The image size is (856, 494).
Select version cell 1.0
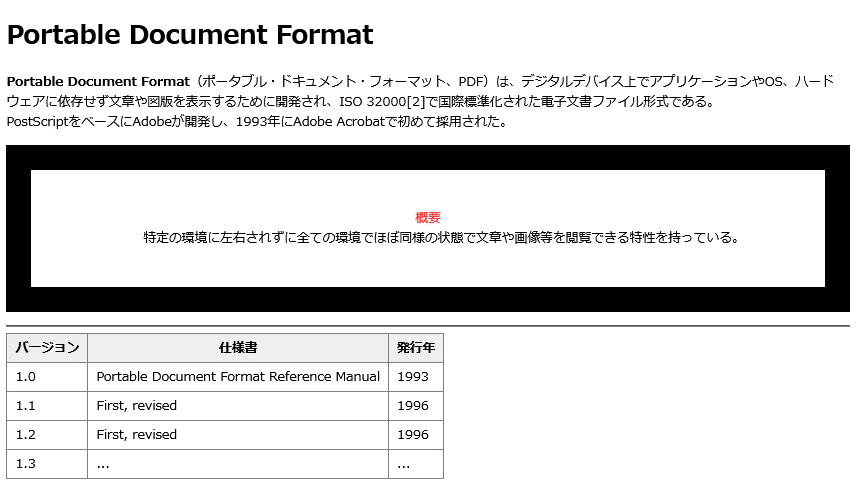(x=47, y=377)
